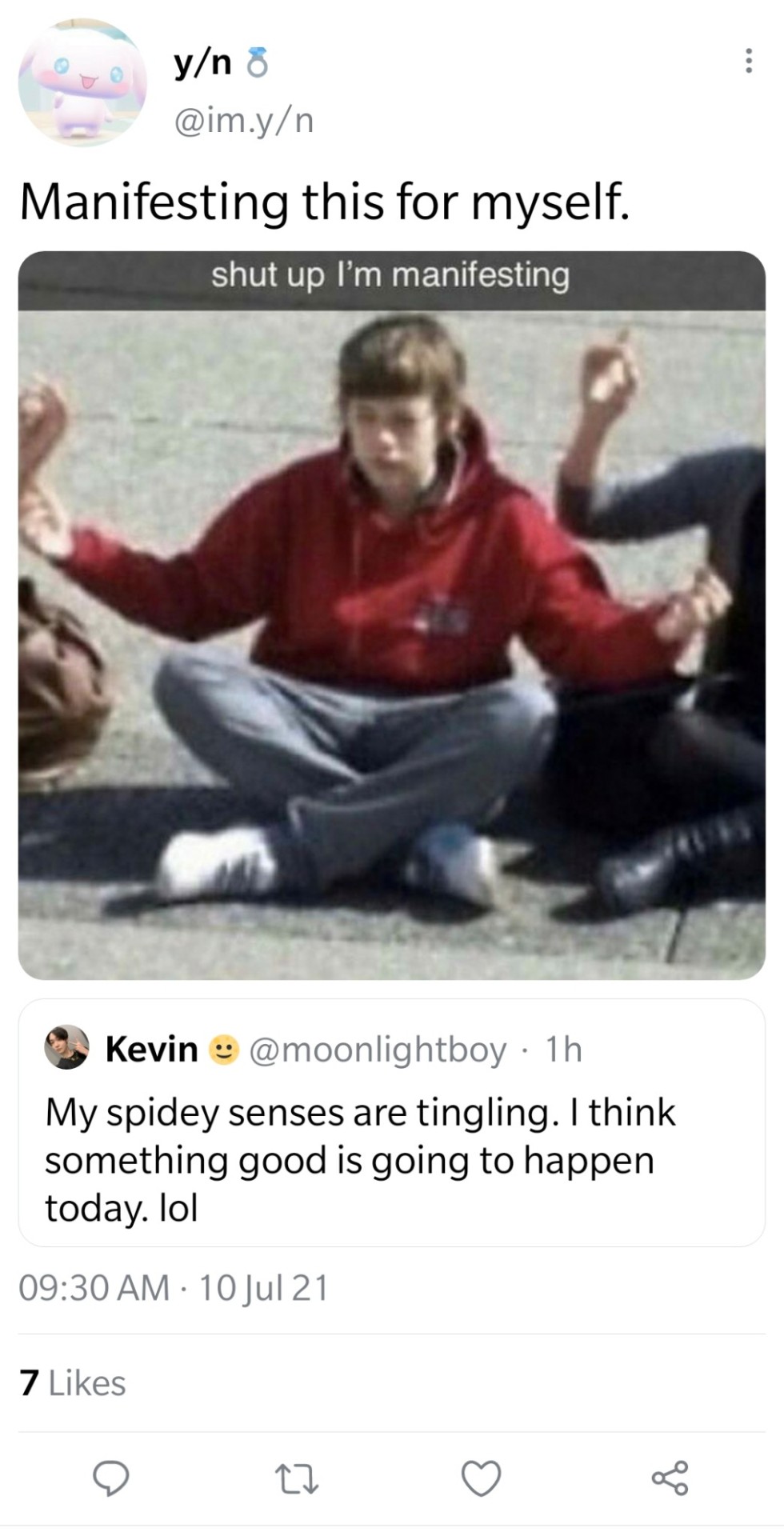This screenshot has width=784, height=1536.
Task: Tap the y/n display name
Action: pyautogui.click(x=203, y=65)
